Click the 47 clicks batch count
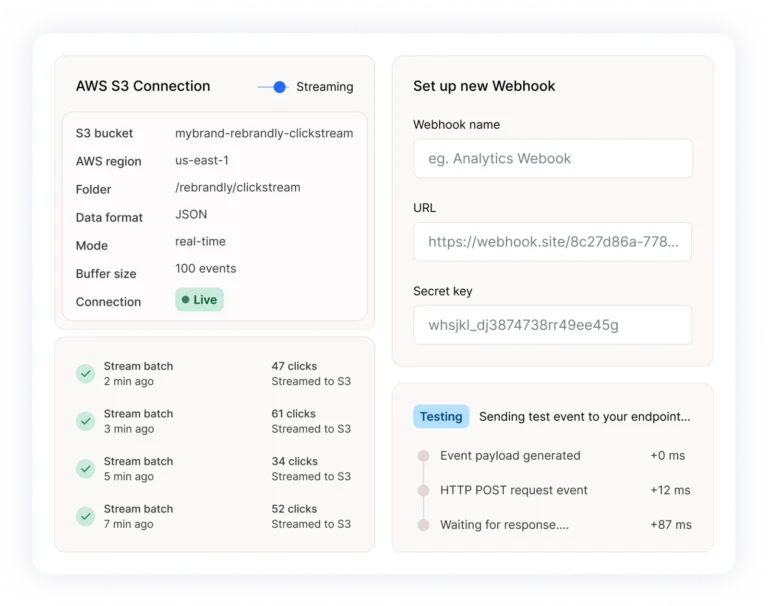 coord(294,366)
